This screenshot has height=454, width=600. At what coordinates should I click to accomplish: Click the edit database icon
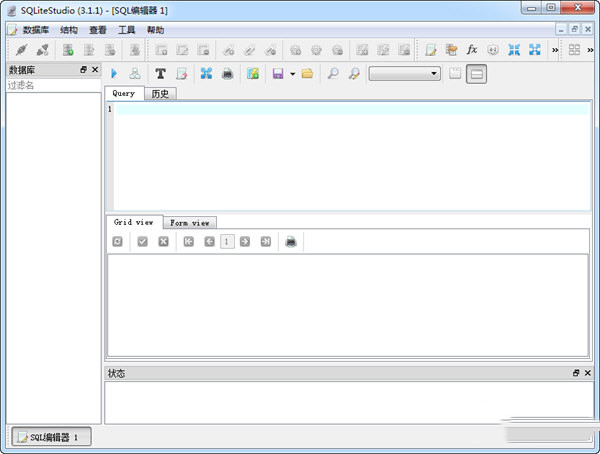pos(89,50)
